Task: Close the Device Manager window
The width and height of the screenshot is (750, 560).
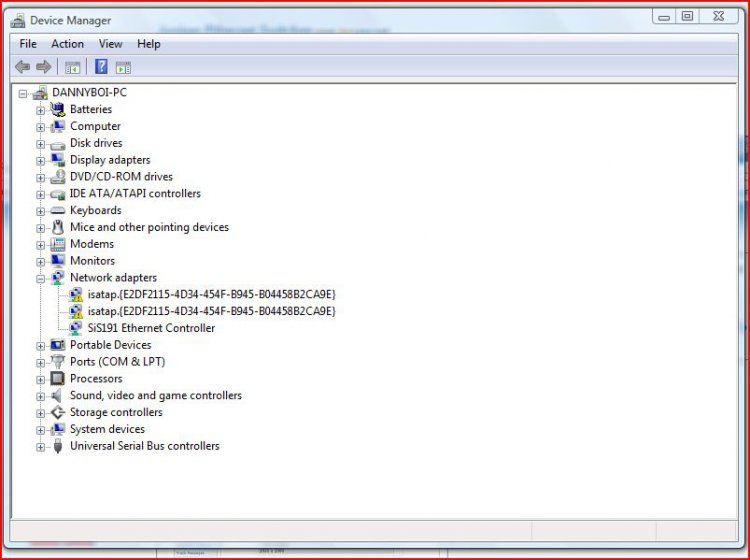Action: tap(718, 17)
